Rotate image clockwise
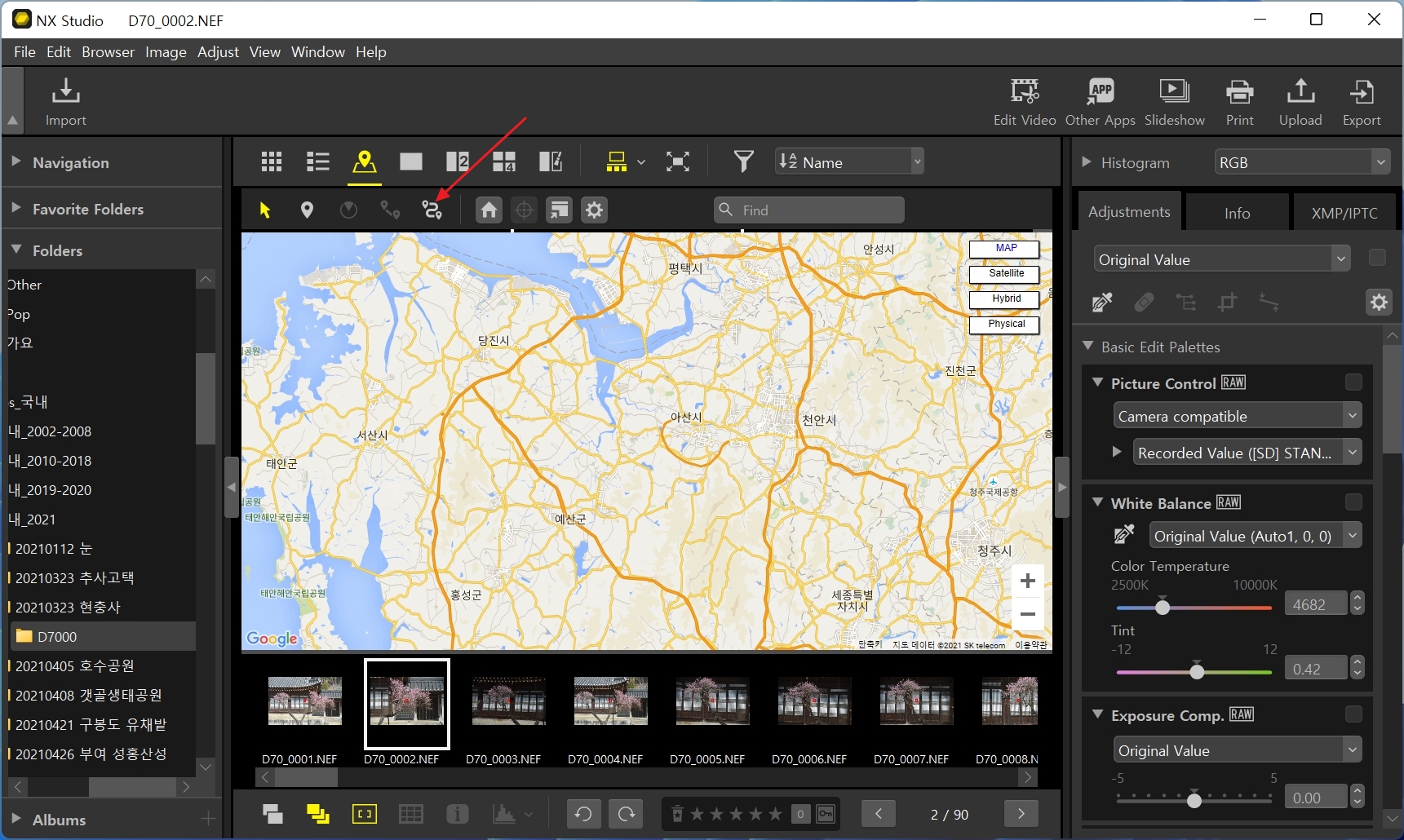 coord(627,814)
